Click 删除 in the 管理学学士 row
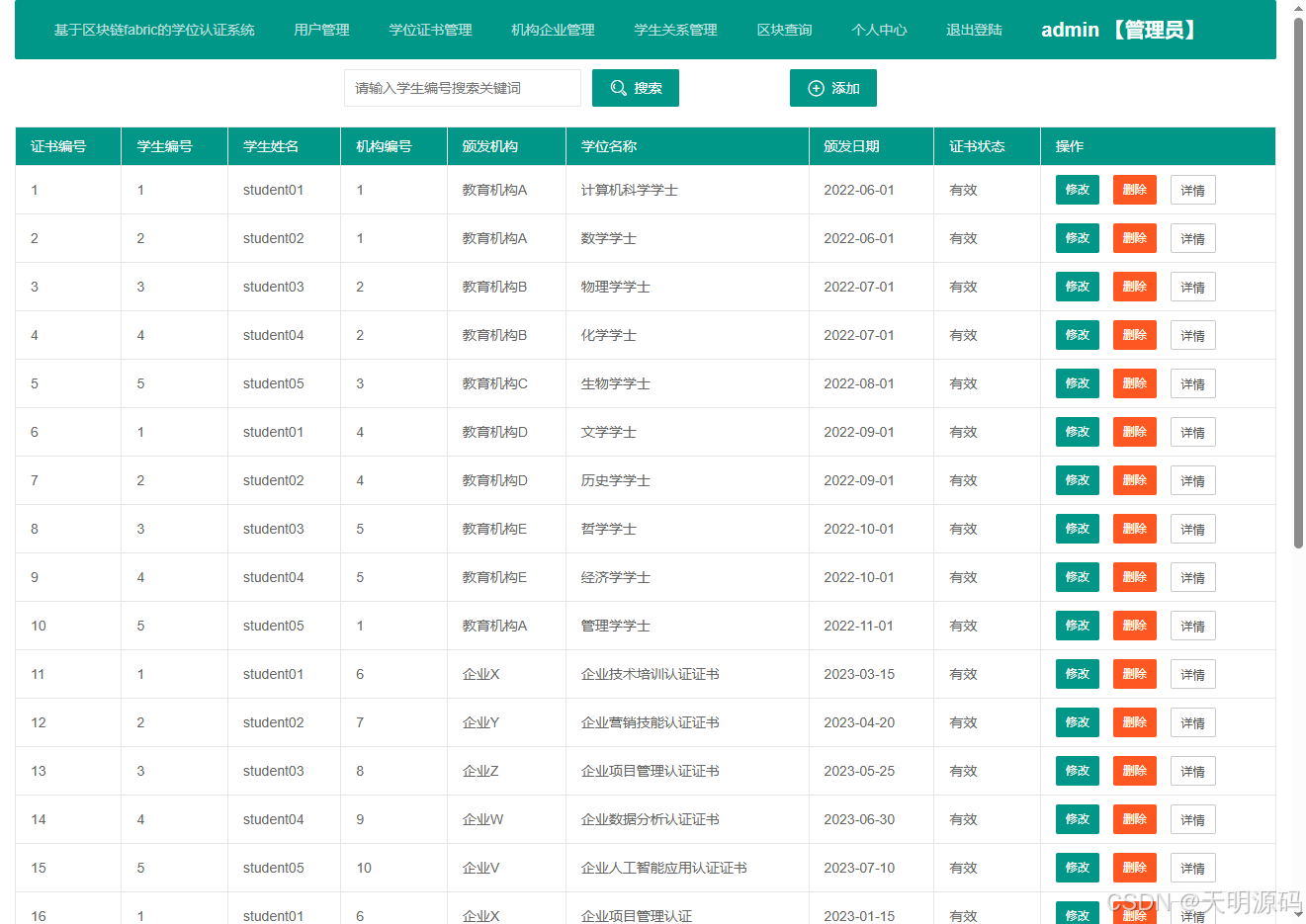Screen dimensions: 1306x924 (x=1135, y=626)
